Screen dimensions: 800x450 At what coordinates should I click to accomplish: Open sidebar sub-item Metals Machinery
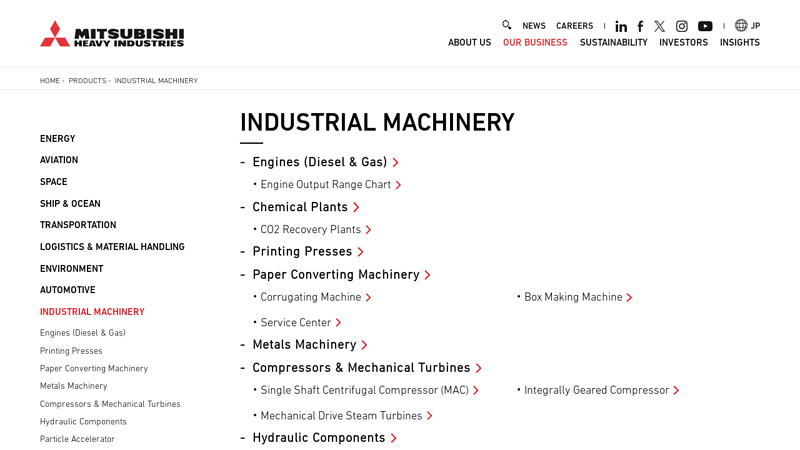(x=73, y=386)
